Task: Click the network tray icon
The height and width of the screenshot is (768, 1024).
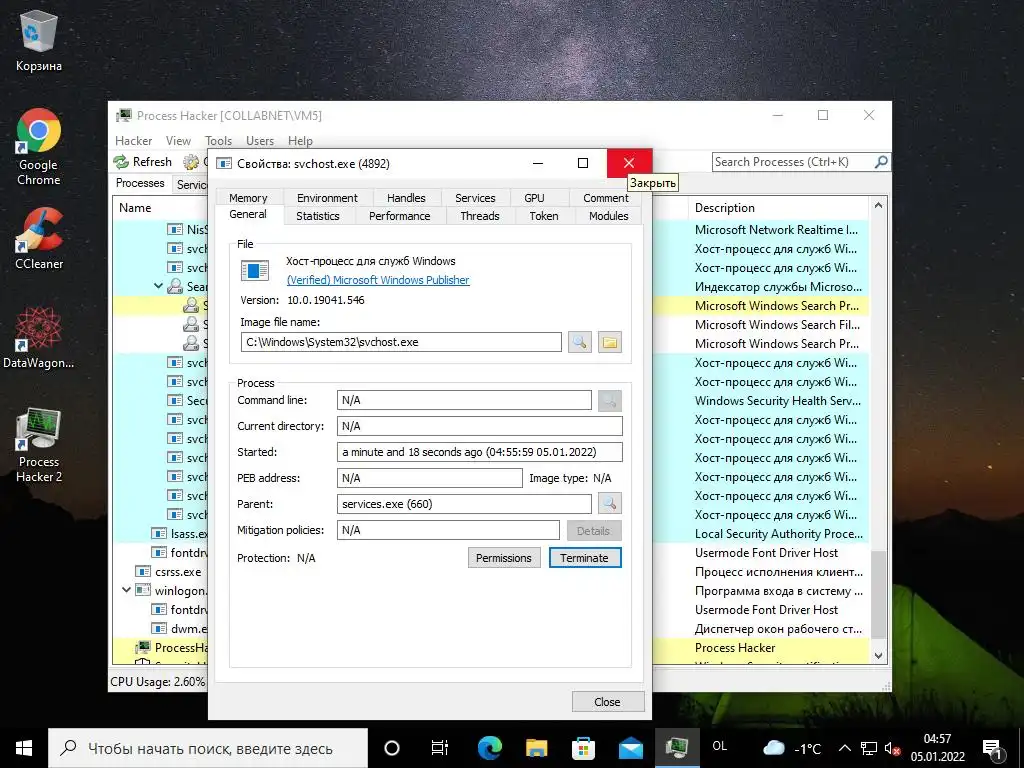Action: tap(869, 748)
